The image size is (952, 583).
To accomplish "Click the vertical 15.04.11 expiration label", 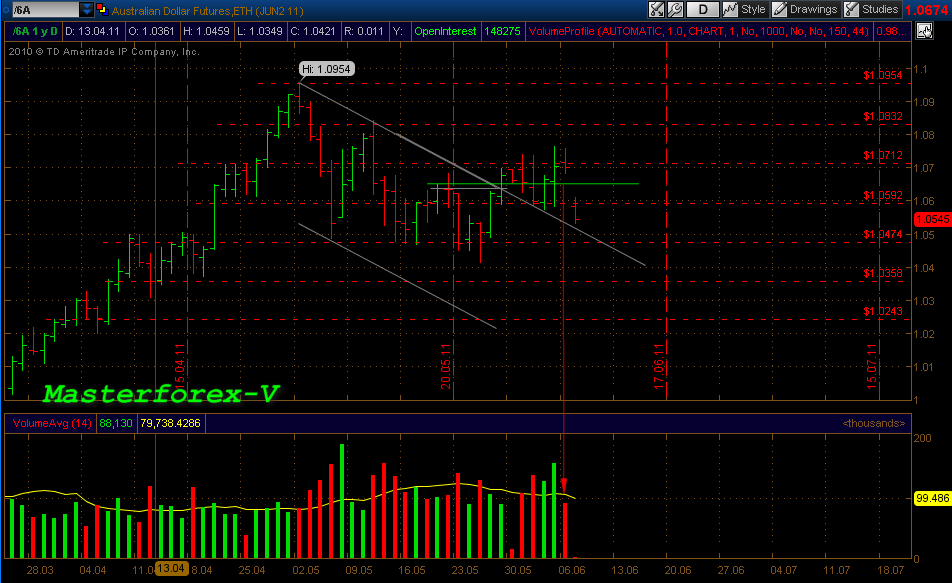I will (x=180, y=366).
